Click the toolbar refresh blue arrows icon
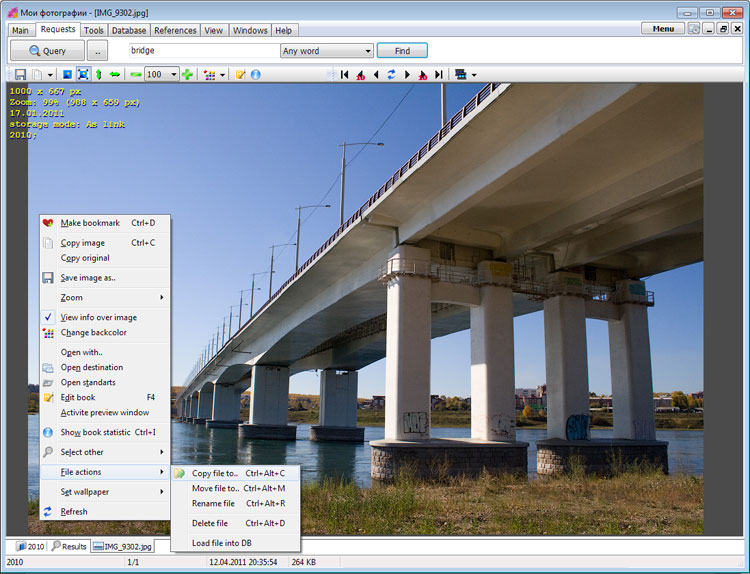The width and height of the screenshot is (750, 574). (x=391, y=75)
